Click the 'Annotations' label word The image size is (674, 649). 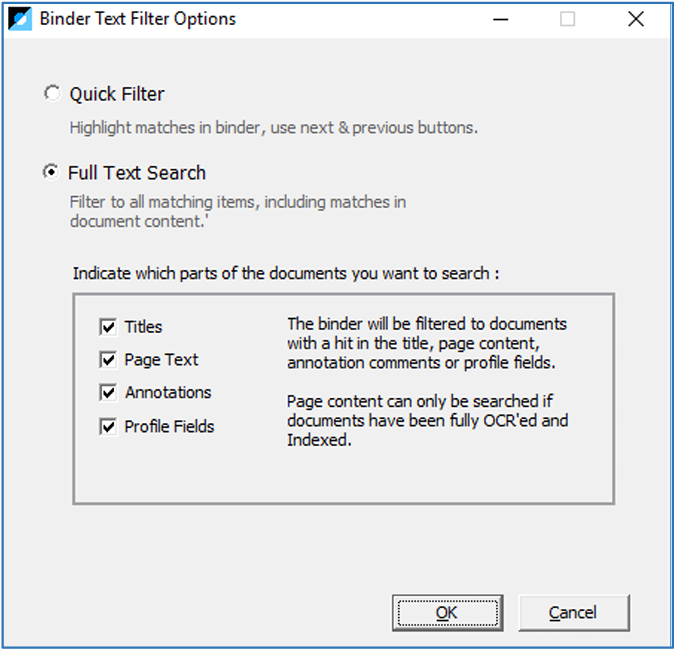tap(168, 392)
